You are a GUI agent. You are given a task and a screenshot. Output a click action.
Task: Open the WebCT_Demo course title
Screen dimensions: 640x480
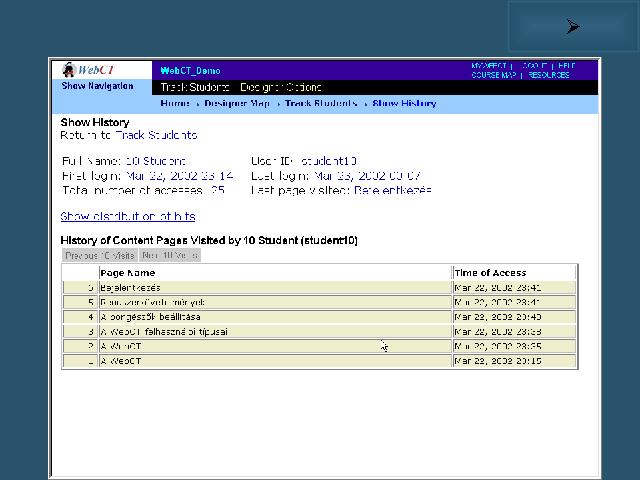click(x=190, y=71)
